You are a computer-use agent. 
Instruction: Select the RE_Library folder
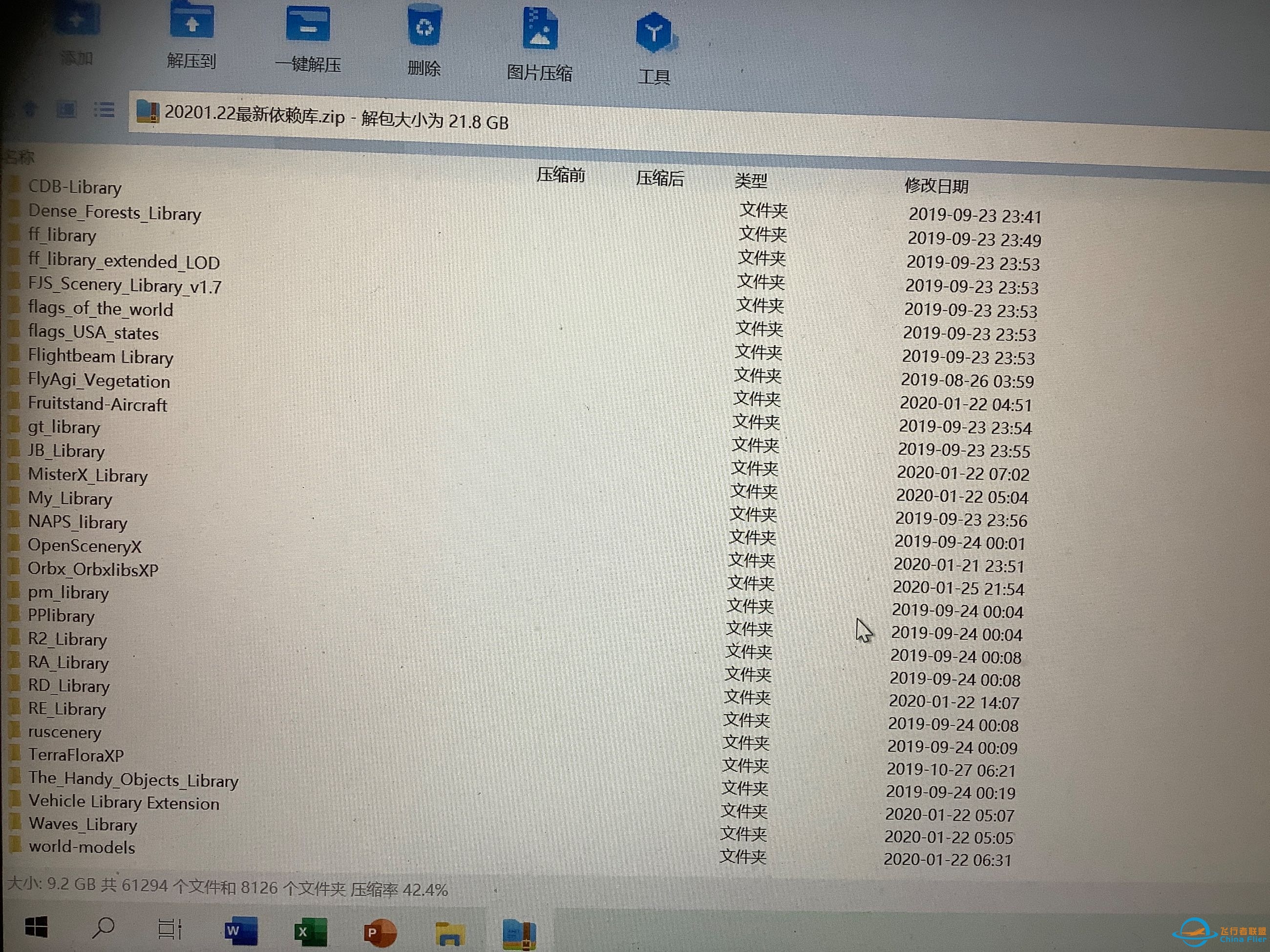(67, 709)
